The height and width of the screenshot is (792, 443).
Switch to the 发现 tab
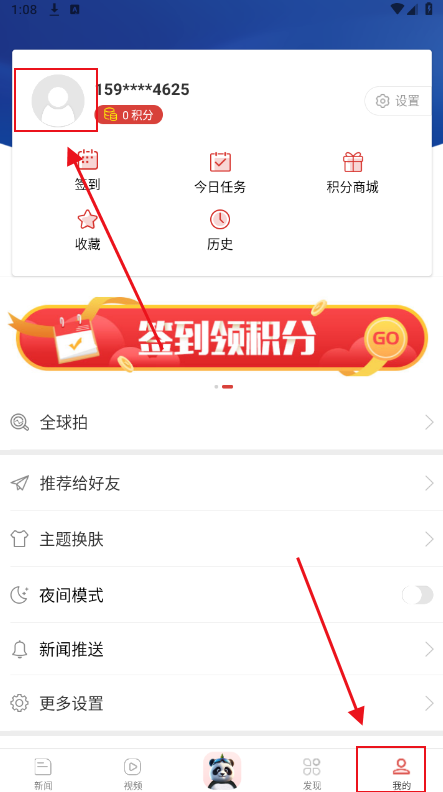312,773
